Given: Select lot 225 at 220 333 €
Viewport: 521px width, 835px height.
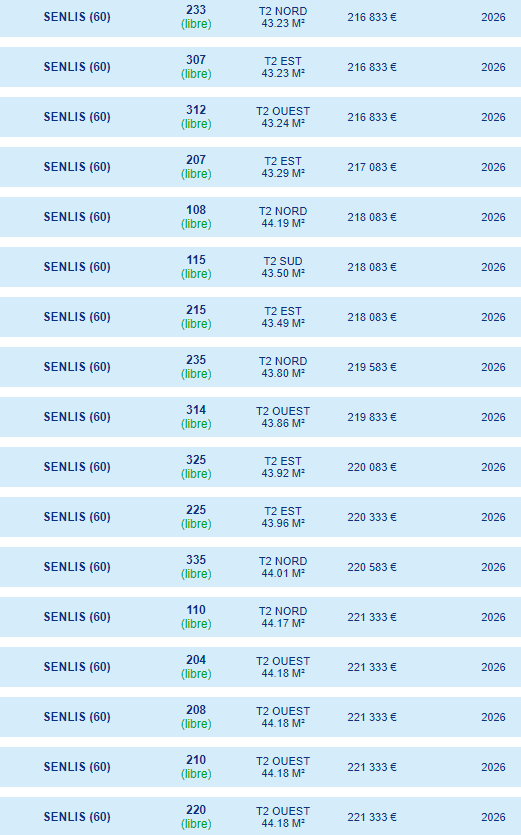Looking at the screenshot, I should point(260,517).
